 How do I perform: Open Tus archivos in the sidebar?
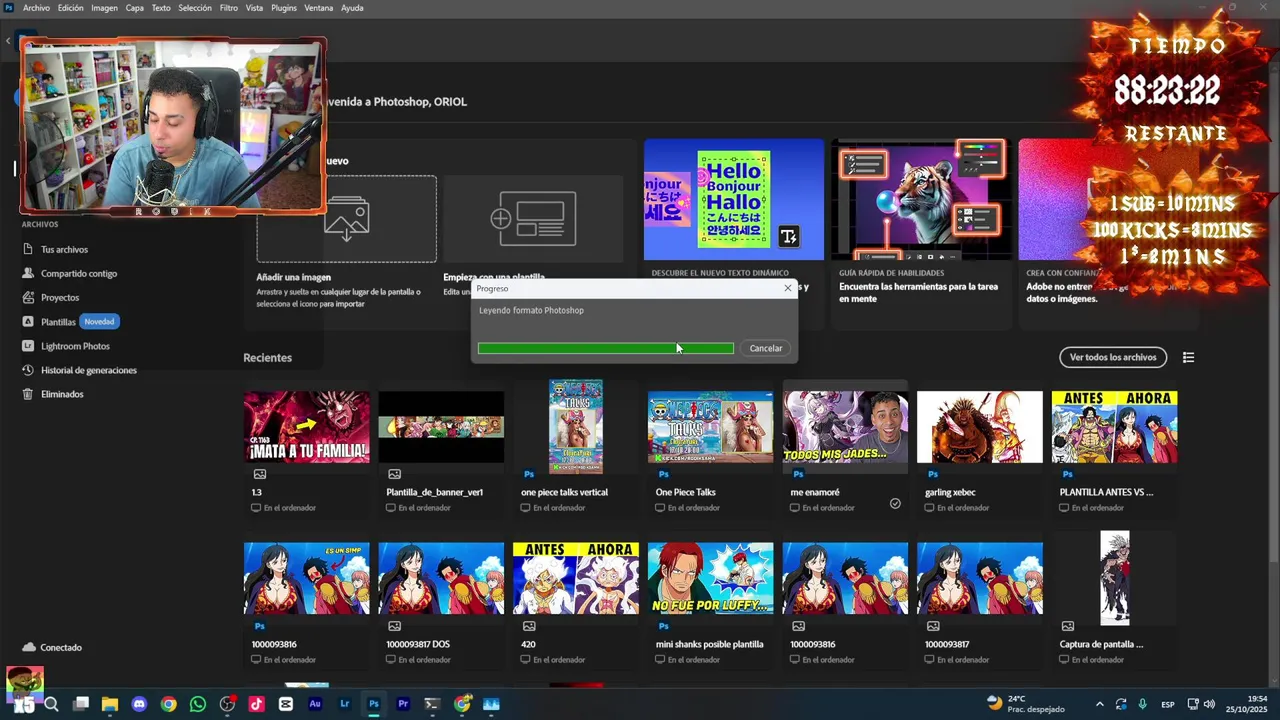tap(64, 249)
